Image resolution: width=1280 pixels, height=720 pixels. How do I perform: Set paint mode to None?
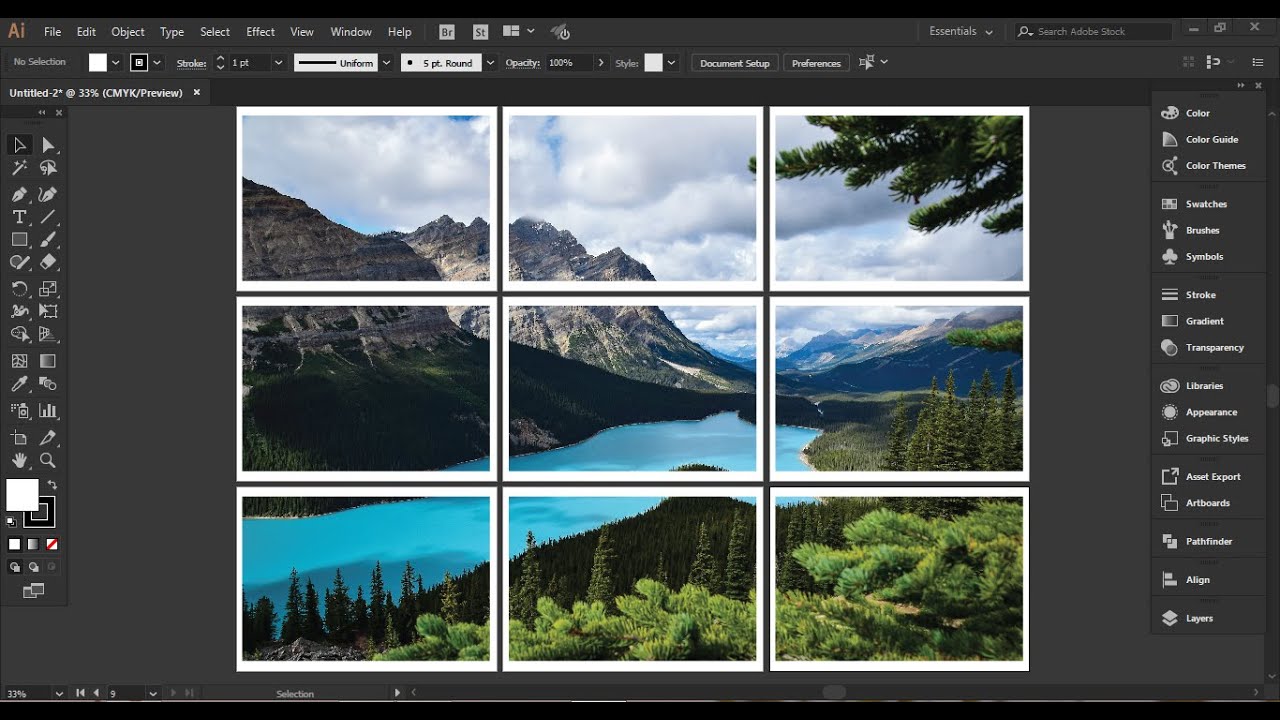pos(52,545)
